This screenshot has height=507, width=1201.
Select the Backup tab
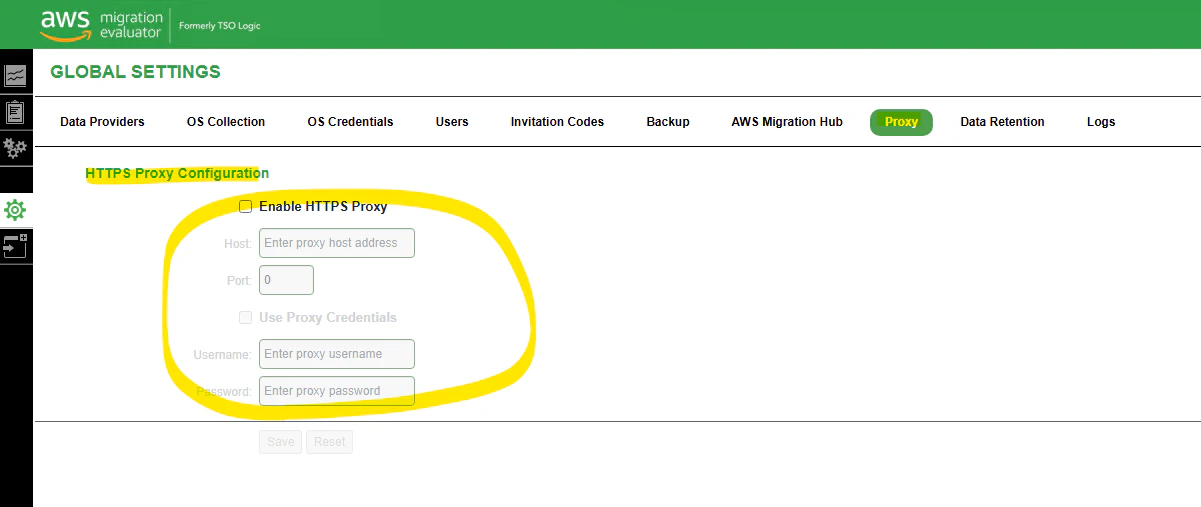tap(668, 122)
